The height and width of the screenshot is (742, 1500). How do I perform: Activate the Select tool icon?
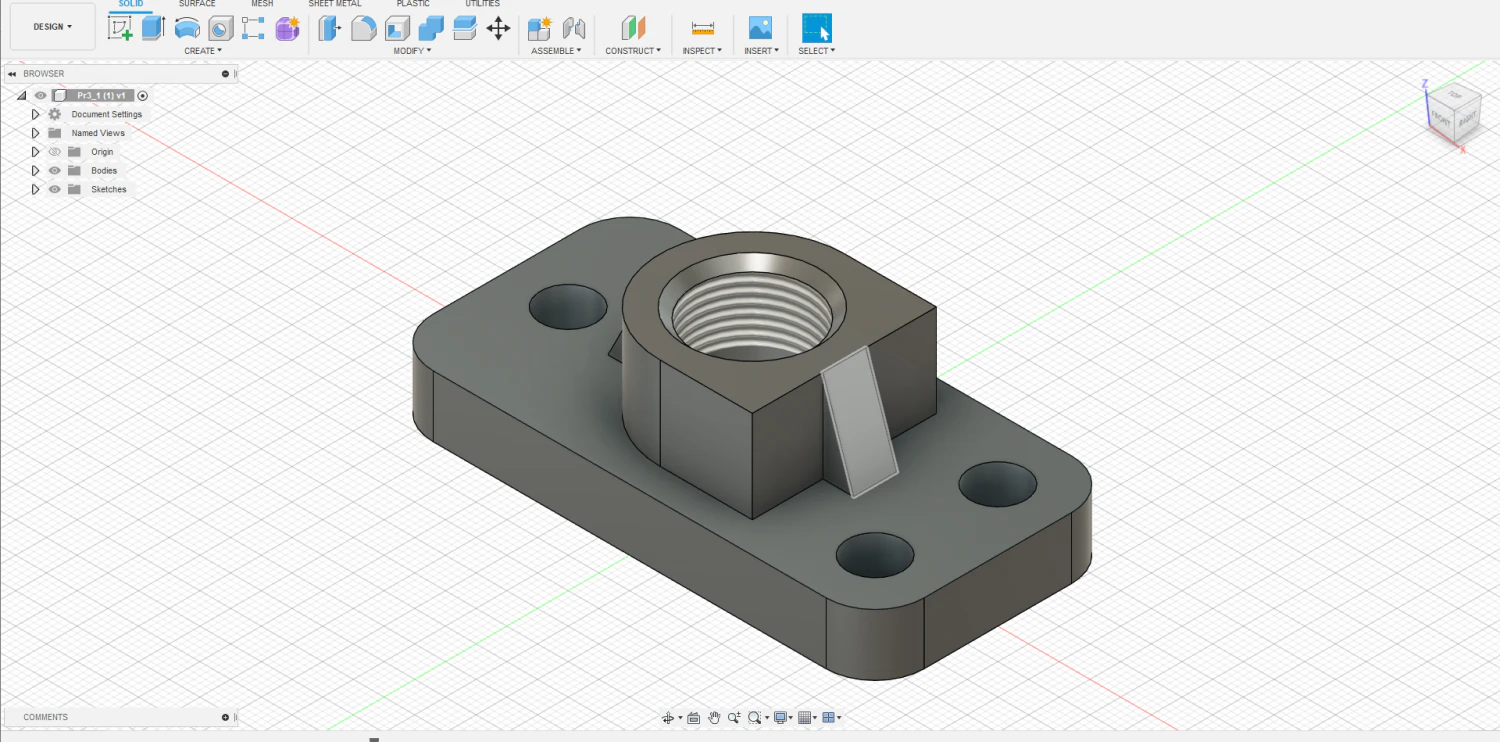coord(817,28)
